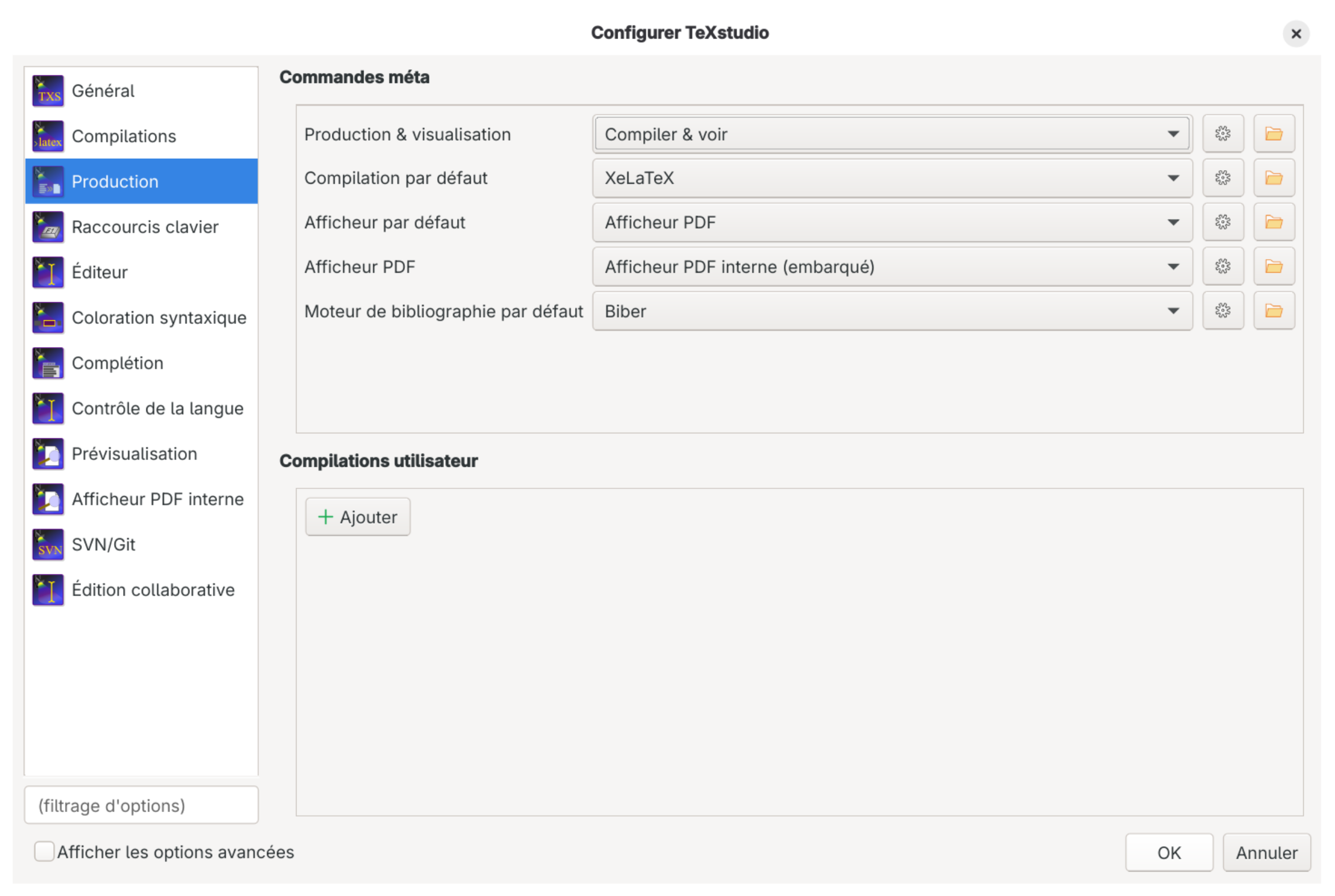Click the "Commandes méta" heading
The height and width of the screenshot is (896, 1335).
tap(354, 77)
